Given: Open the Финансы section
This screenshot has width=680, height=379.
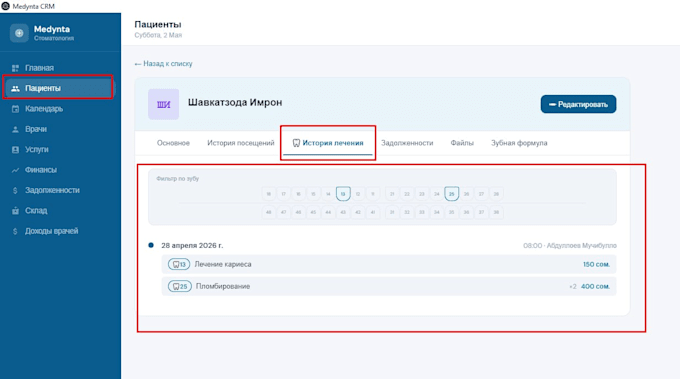Looking at the screenshot, I should click(59, 170).
